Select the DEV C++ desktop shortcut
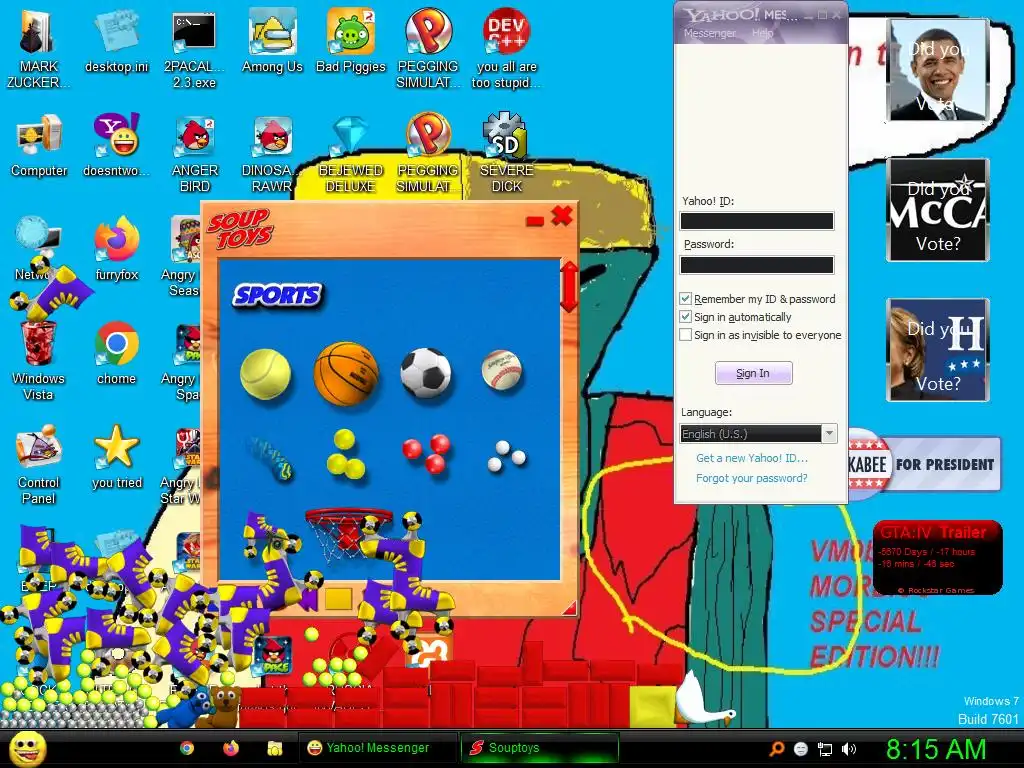 pos(506,48)
